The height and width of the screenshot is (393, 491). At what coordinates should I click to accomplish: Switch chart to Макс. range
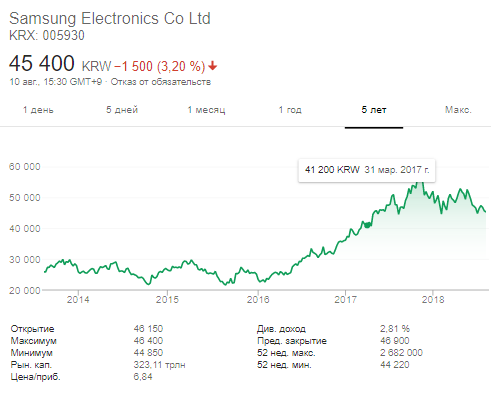click(x=458, y=110)
